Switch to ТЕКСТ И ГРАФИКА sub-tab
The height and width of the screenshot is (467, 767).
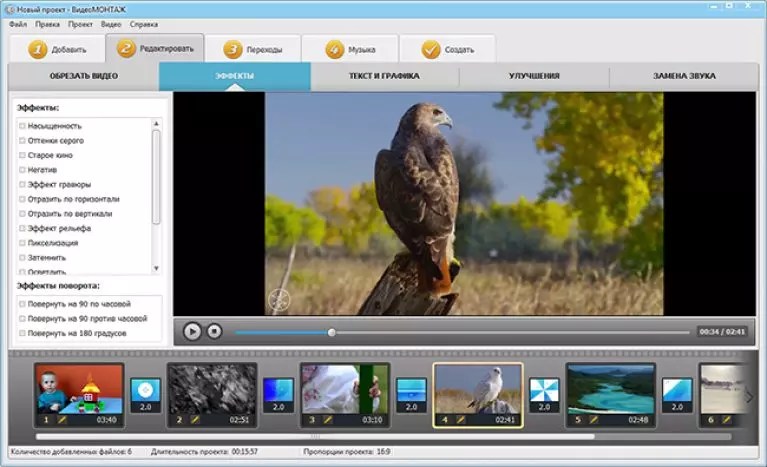click(x=384, y=76)
